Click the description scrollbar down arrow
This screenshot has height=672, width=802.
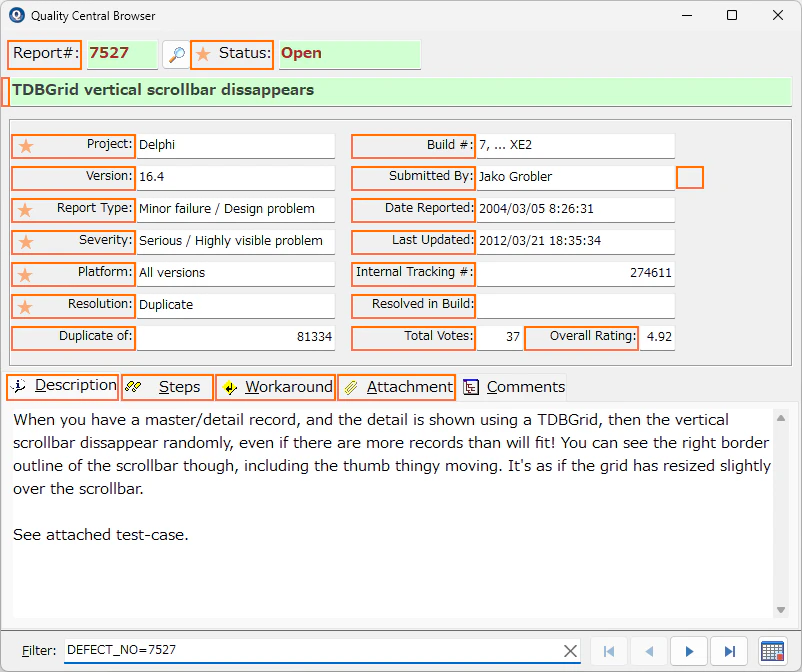pos(781,610)
